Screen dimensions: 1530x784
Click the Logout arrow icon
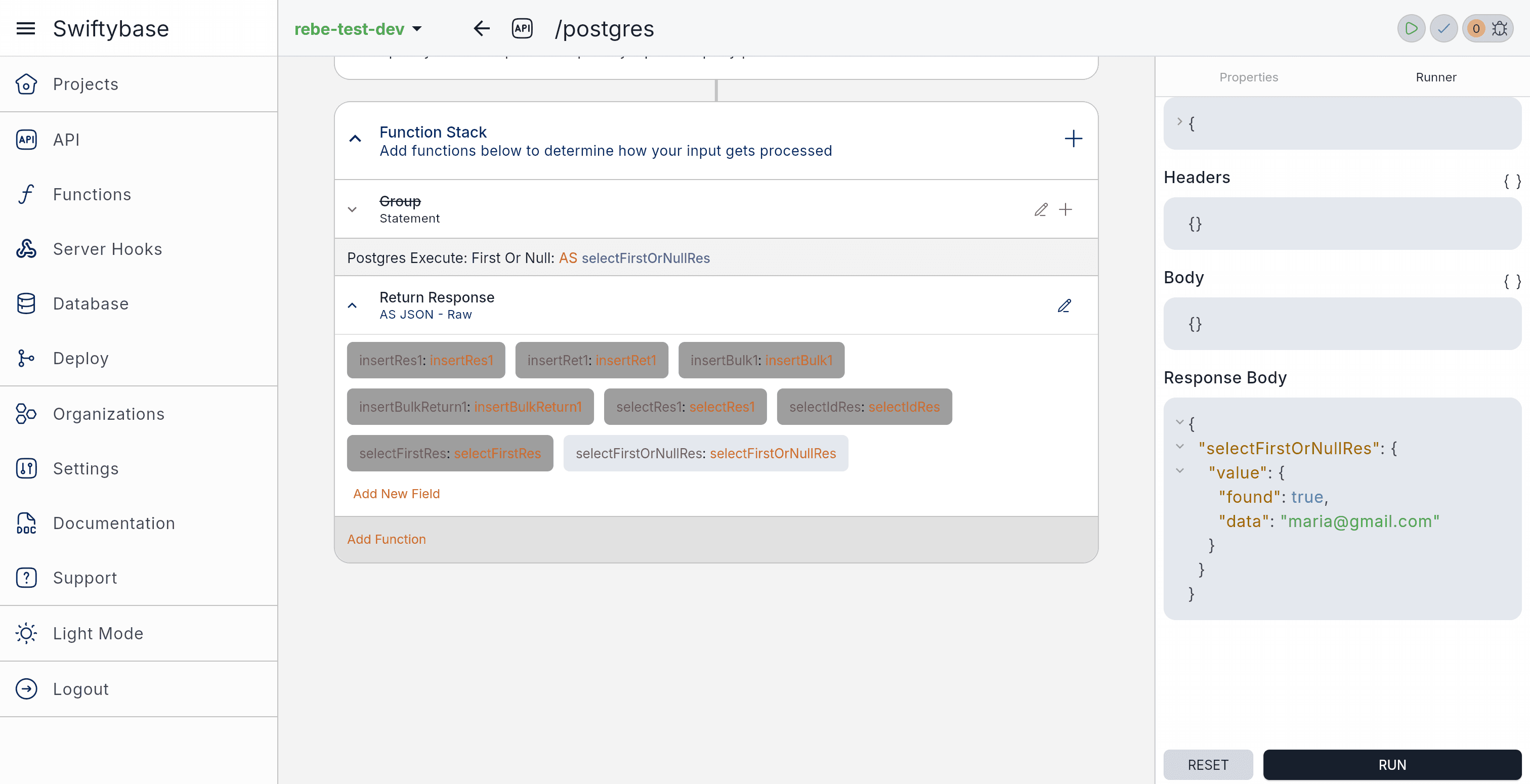[26, 689]
